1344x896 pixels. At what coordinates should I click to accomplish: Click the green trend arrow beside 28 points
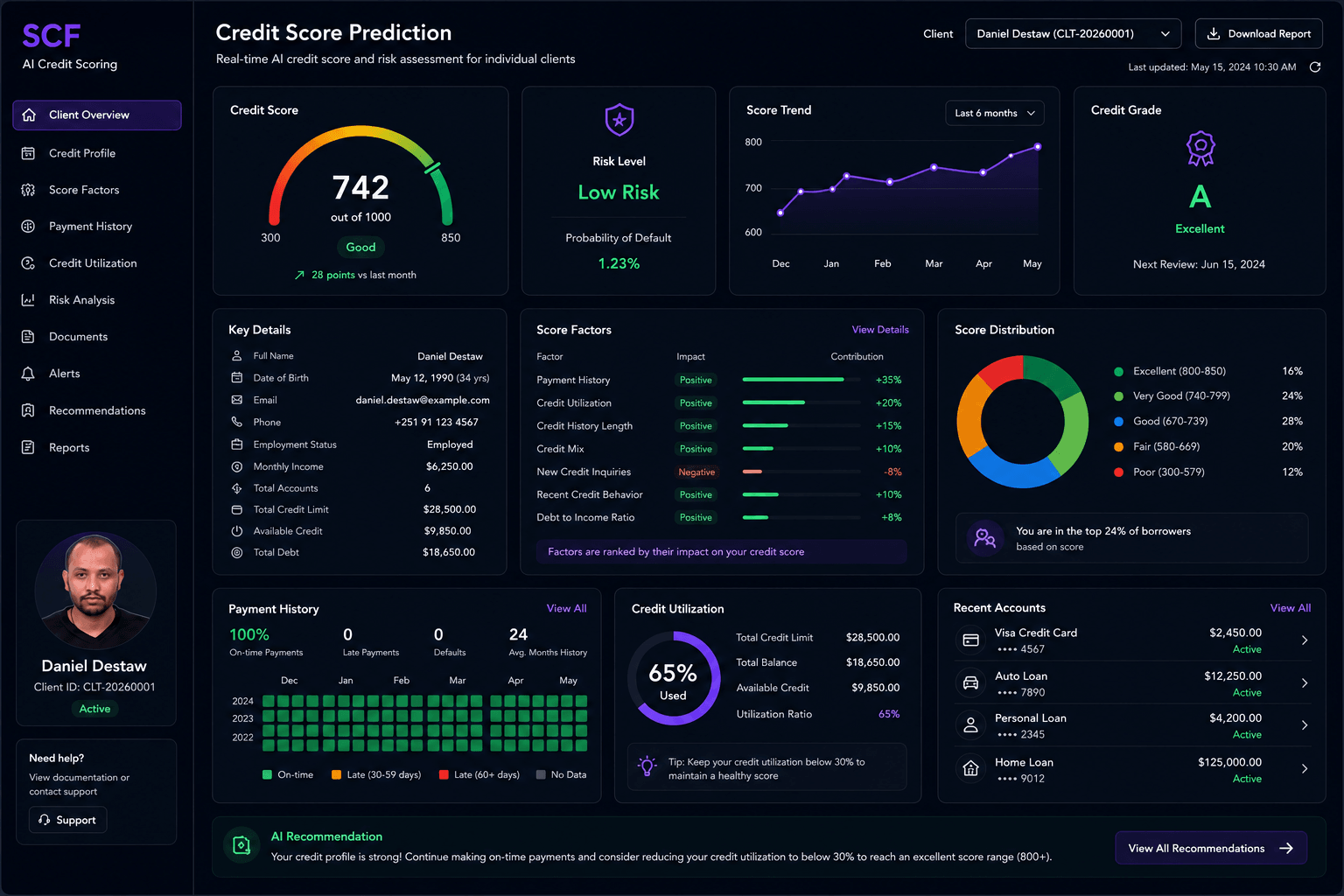point(299,275)
